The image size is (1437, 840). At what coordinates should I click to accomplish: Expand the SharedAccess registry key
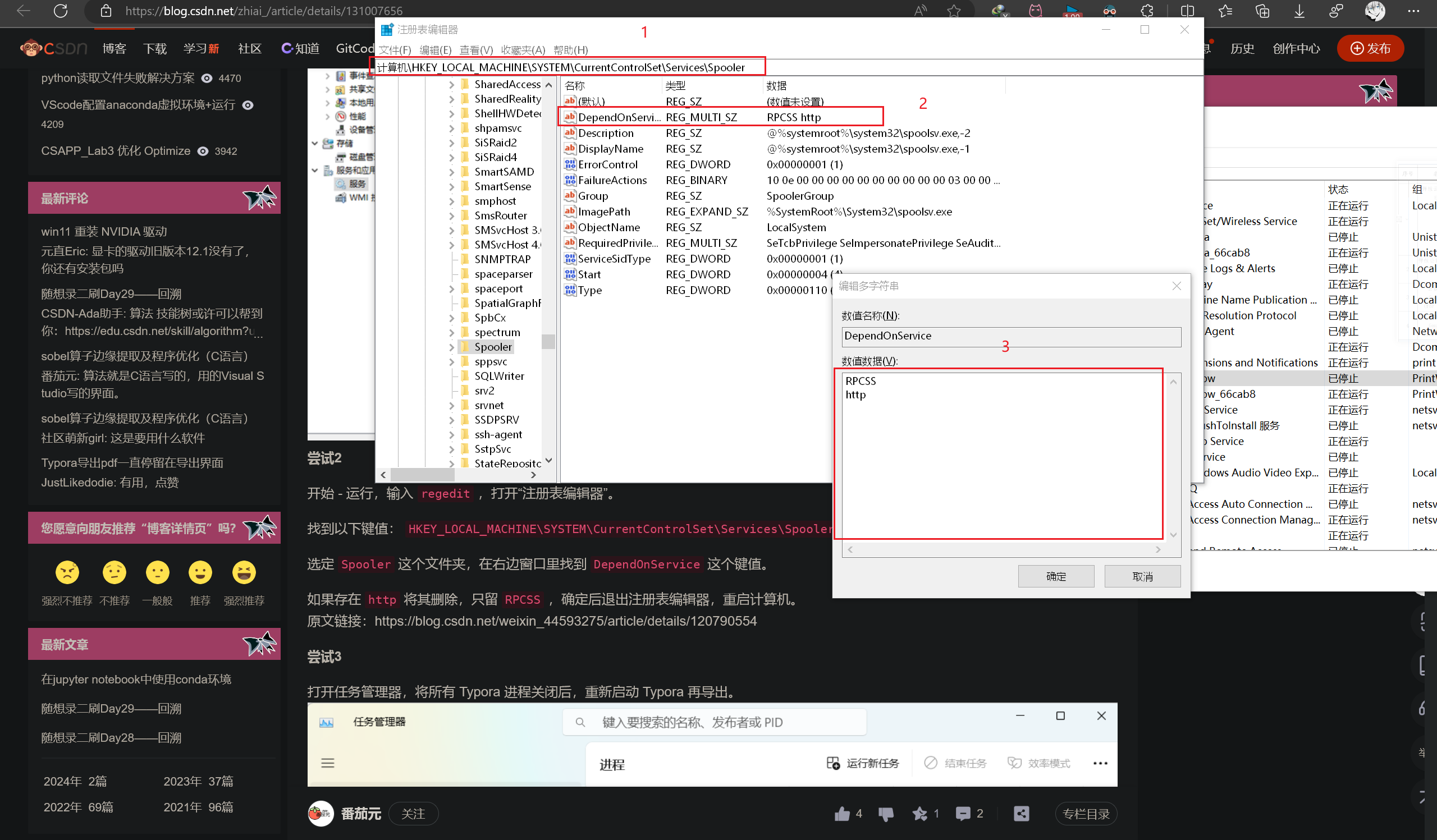(x=451, y=84)
